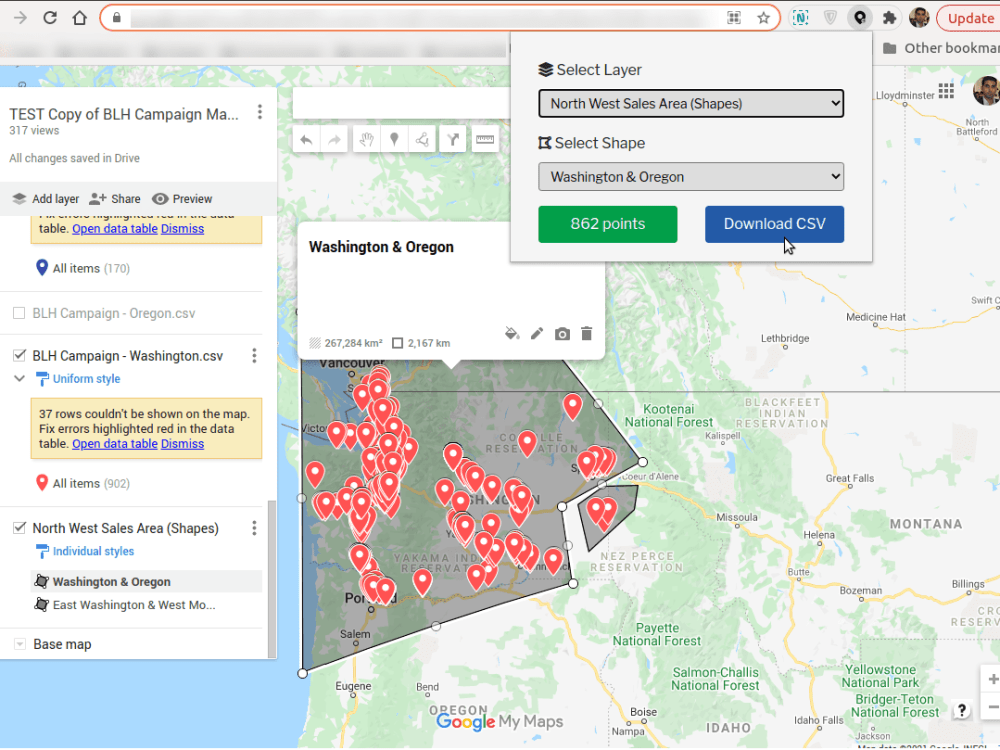The height and width of the screenshot is (750, 1000).
Task: Click the 317 views text
Action: click(34, 131)
